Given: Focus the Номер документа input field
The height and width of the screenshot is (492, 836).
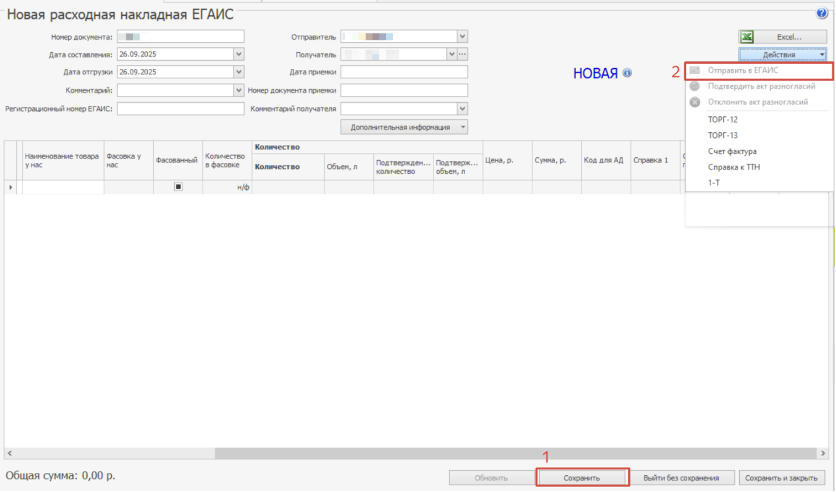Looking at the screenshot, I should point(181,37).
